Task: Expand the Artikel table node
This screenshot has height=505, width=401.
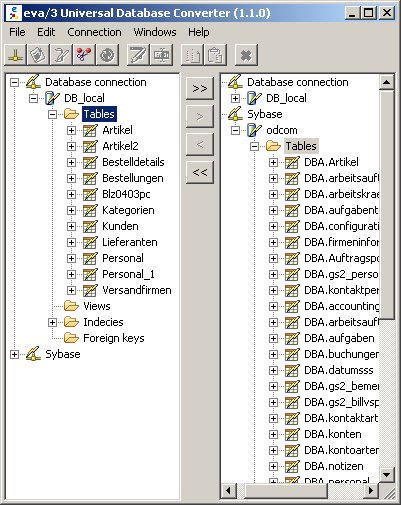Action: point(71,130)
